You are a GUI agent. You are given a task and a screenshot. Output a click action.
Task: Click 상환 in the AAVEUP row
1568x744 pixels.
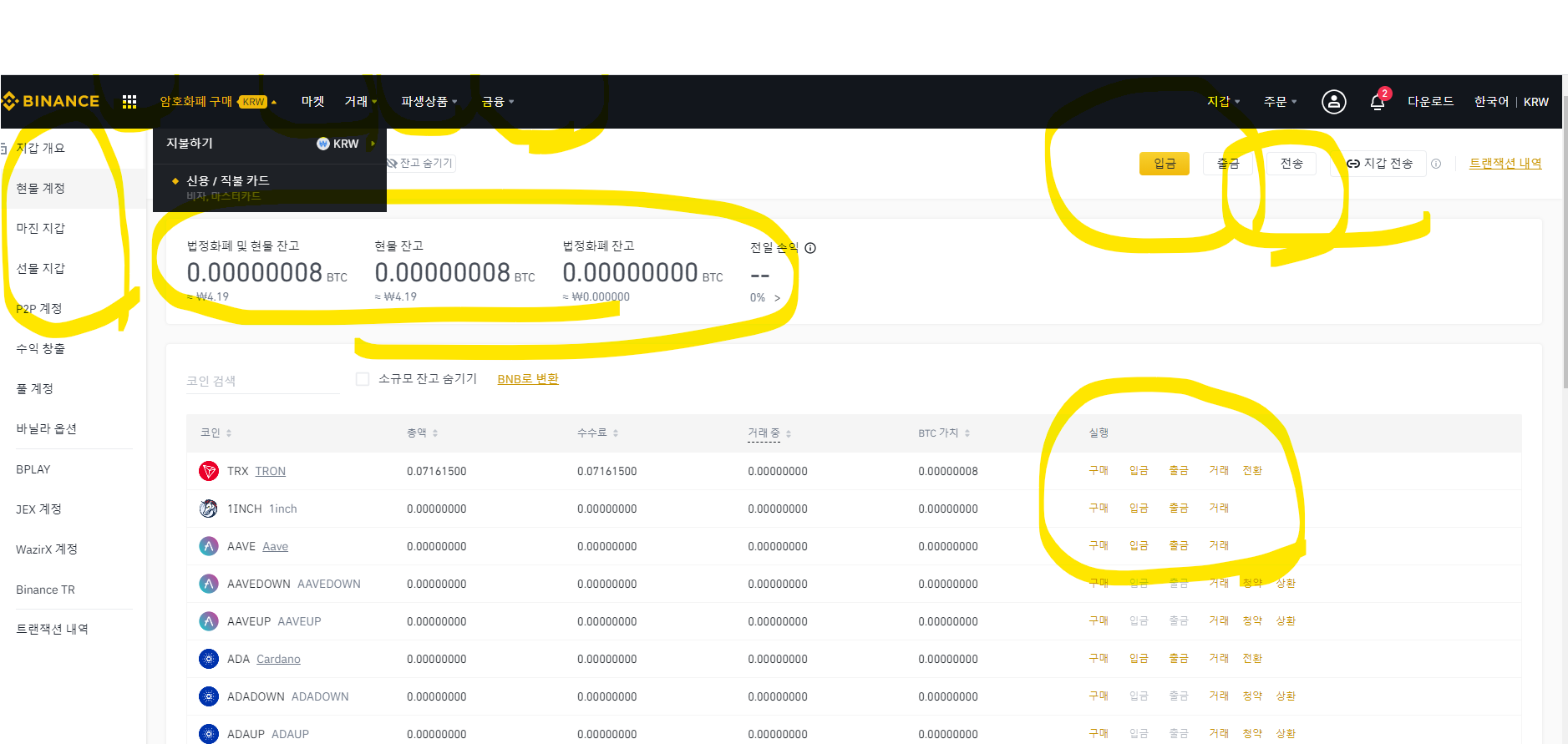(x=1286, y=621)
